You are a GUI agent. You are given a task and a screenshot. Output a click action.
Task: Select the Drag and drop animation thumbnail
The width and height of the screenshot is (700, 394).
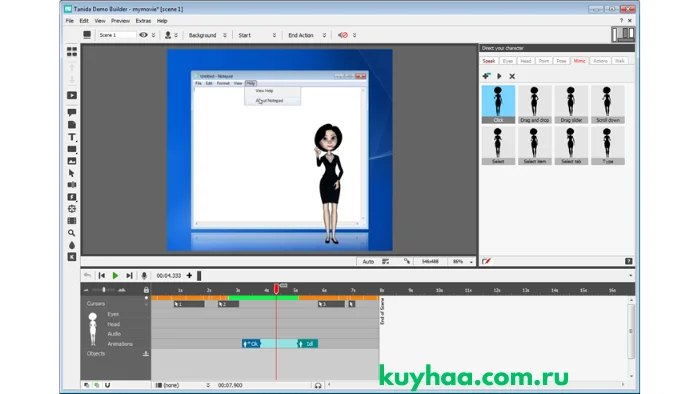(x=534, y=104)
